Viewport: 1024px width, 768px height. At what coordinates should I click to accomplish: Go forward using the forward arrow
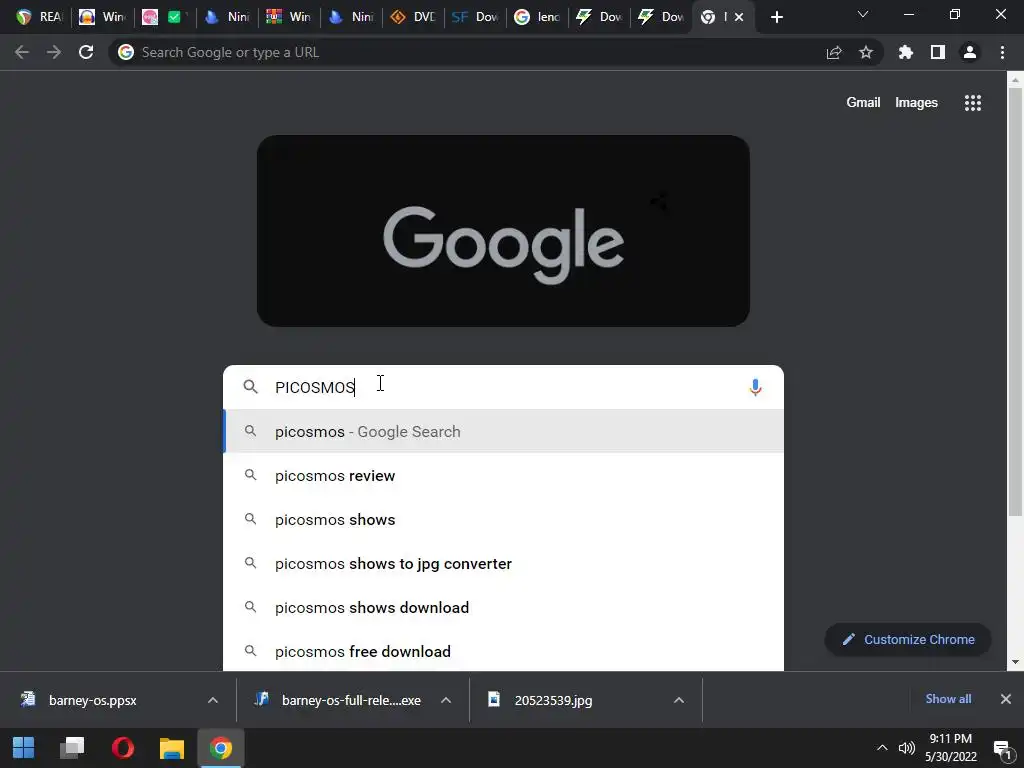point(54,52)
